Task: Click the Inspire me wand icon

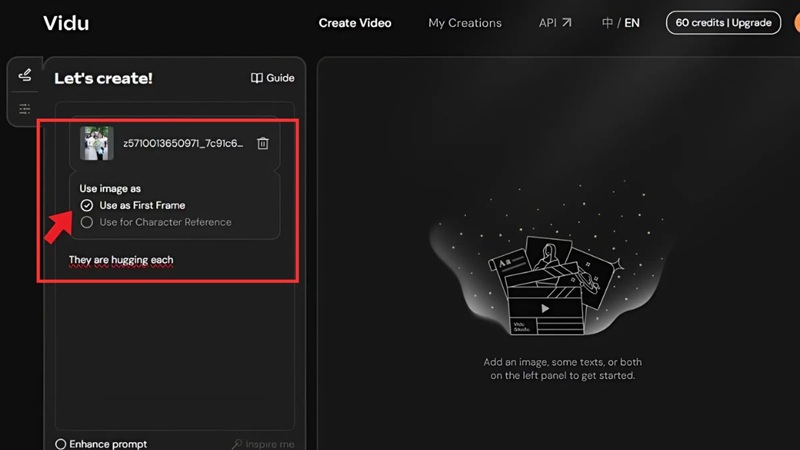Action: click(x=237, y=444)
